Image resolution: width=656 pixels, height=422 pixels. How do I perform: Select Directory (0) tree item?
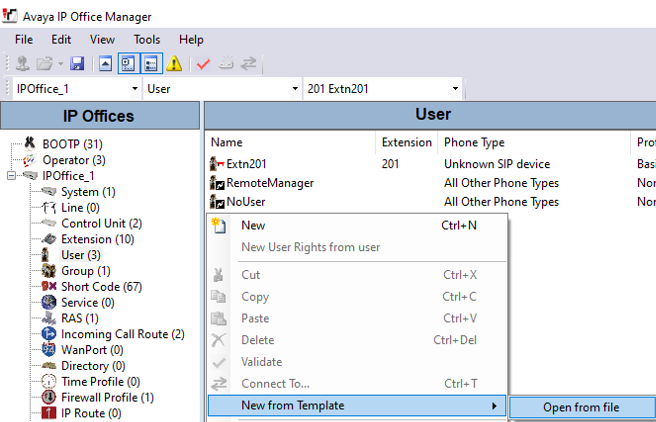(x=93, y=366)
